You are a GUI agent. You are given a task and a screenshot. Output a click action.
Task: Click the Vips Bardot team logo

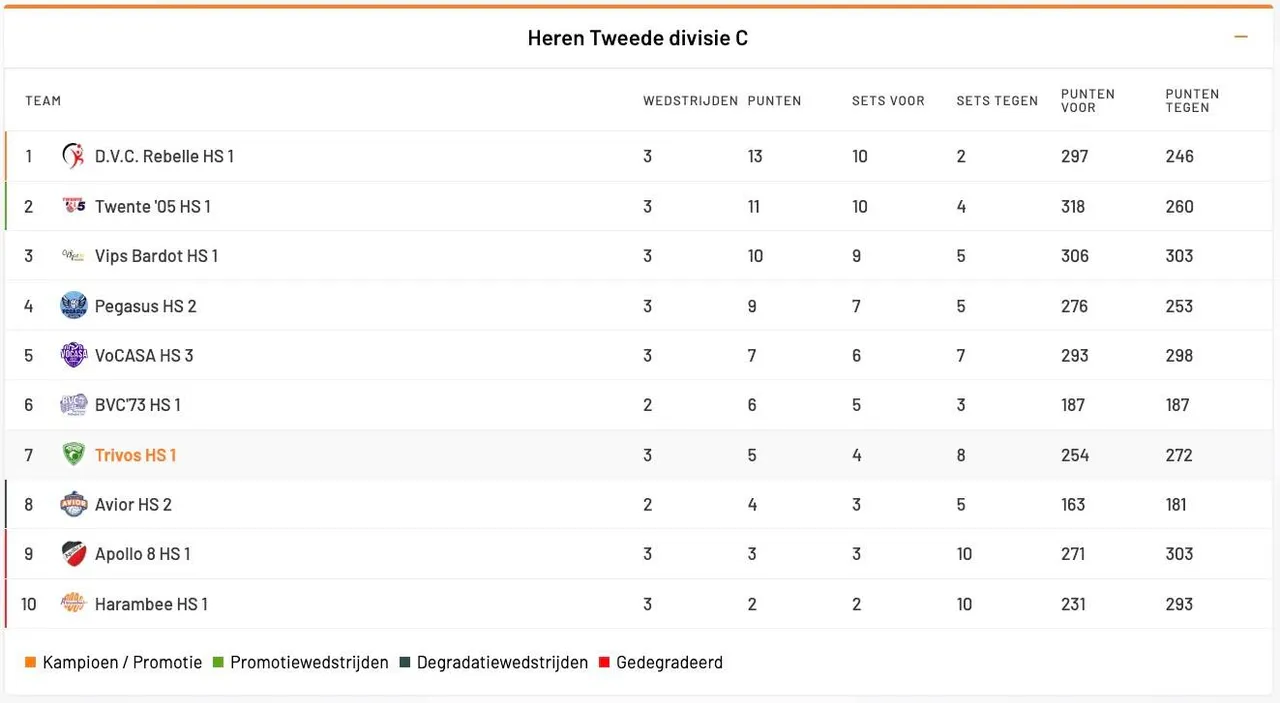pyautogui.click(x=73, y=256)
